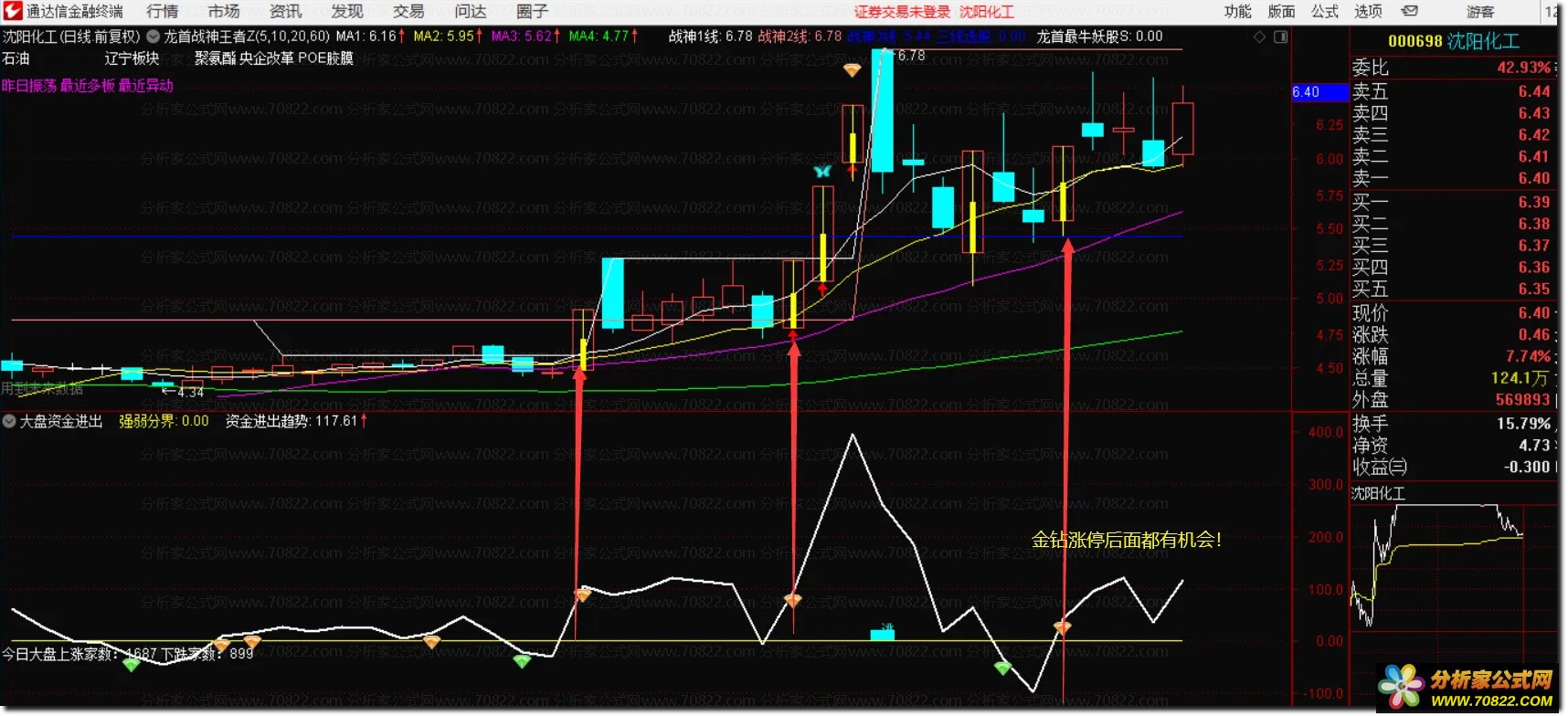Click the 现价 6.40 row
Screen dimensions: 1568x716
coord(1452,312)
